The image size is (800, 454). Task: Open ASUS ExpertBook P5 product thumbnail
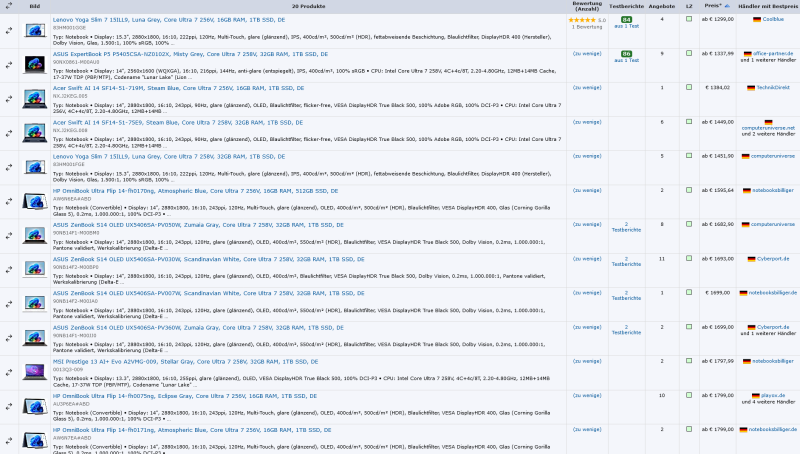click(x=35, y=65)
